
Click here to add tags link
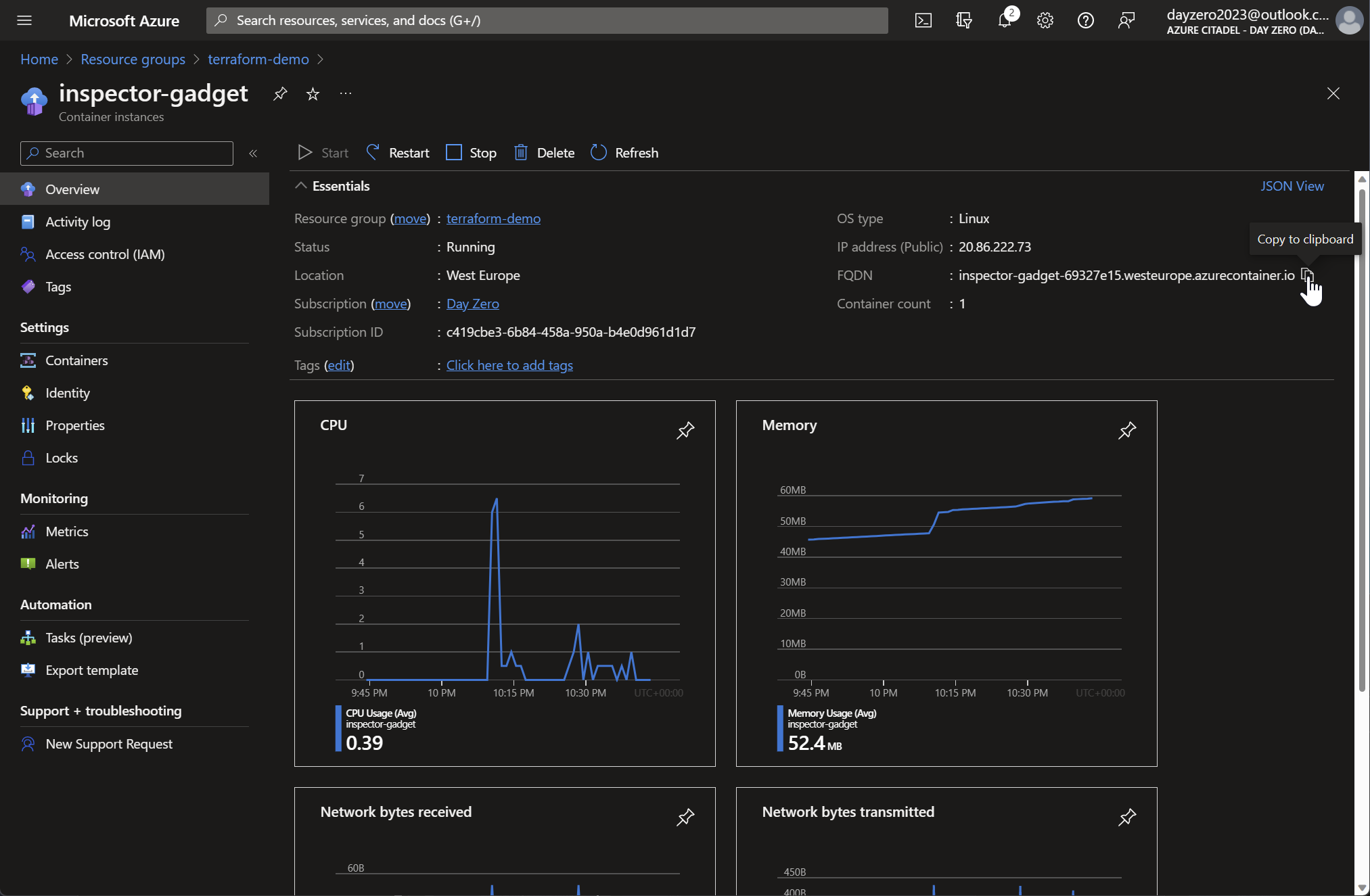click(509, 365)
